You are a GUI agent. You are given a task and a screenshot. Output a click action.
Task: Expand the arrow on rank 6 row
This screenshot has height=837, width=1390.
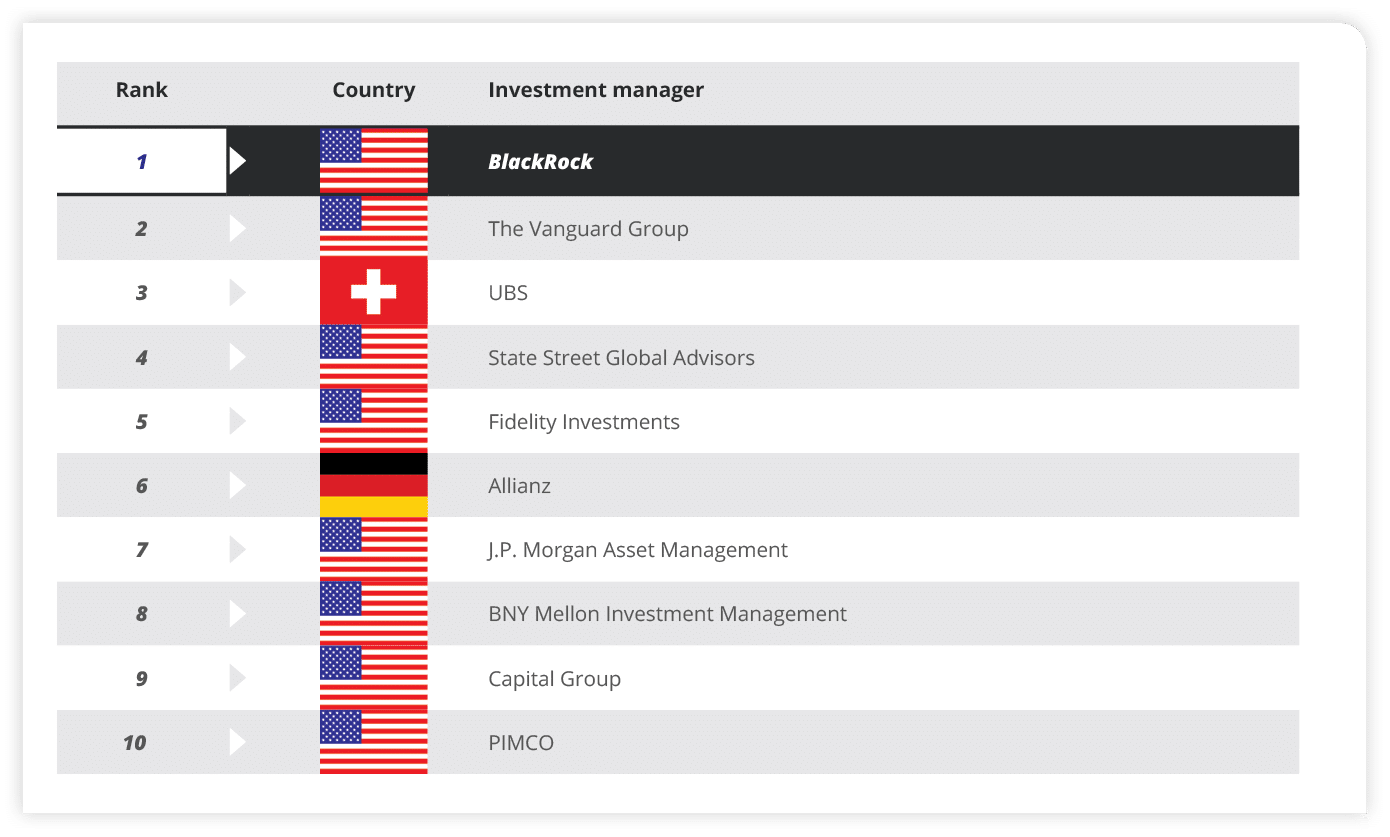(237, 485)
